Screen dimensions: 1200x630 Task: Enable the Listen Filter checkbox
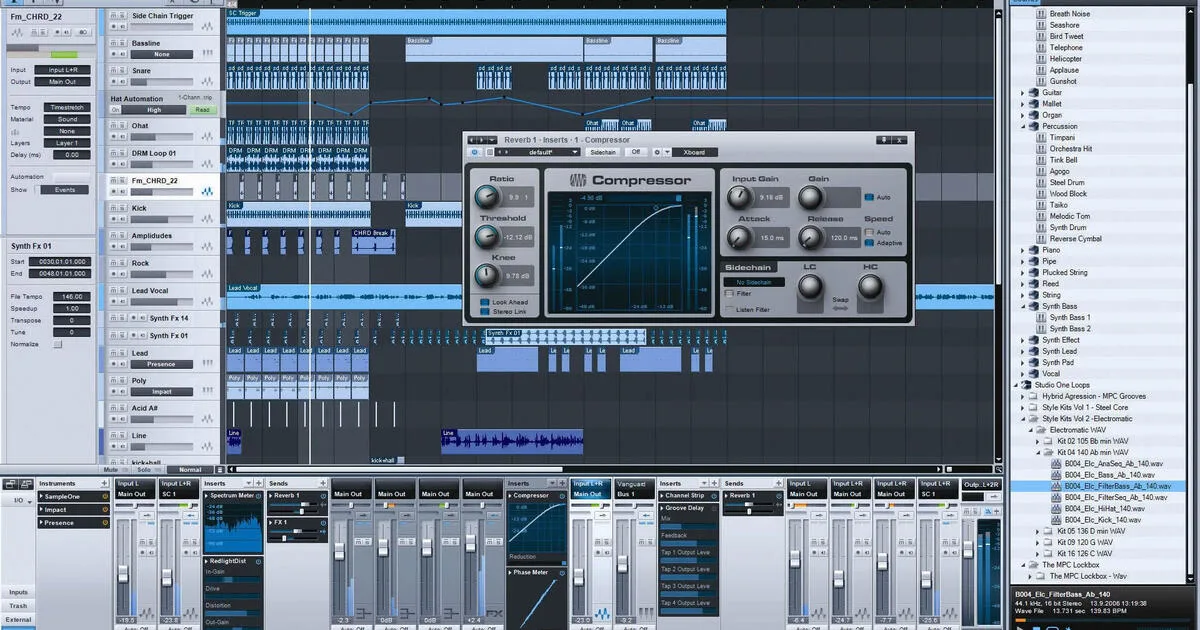coord(729,310)
